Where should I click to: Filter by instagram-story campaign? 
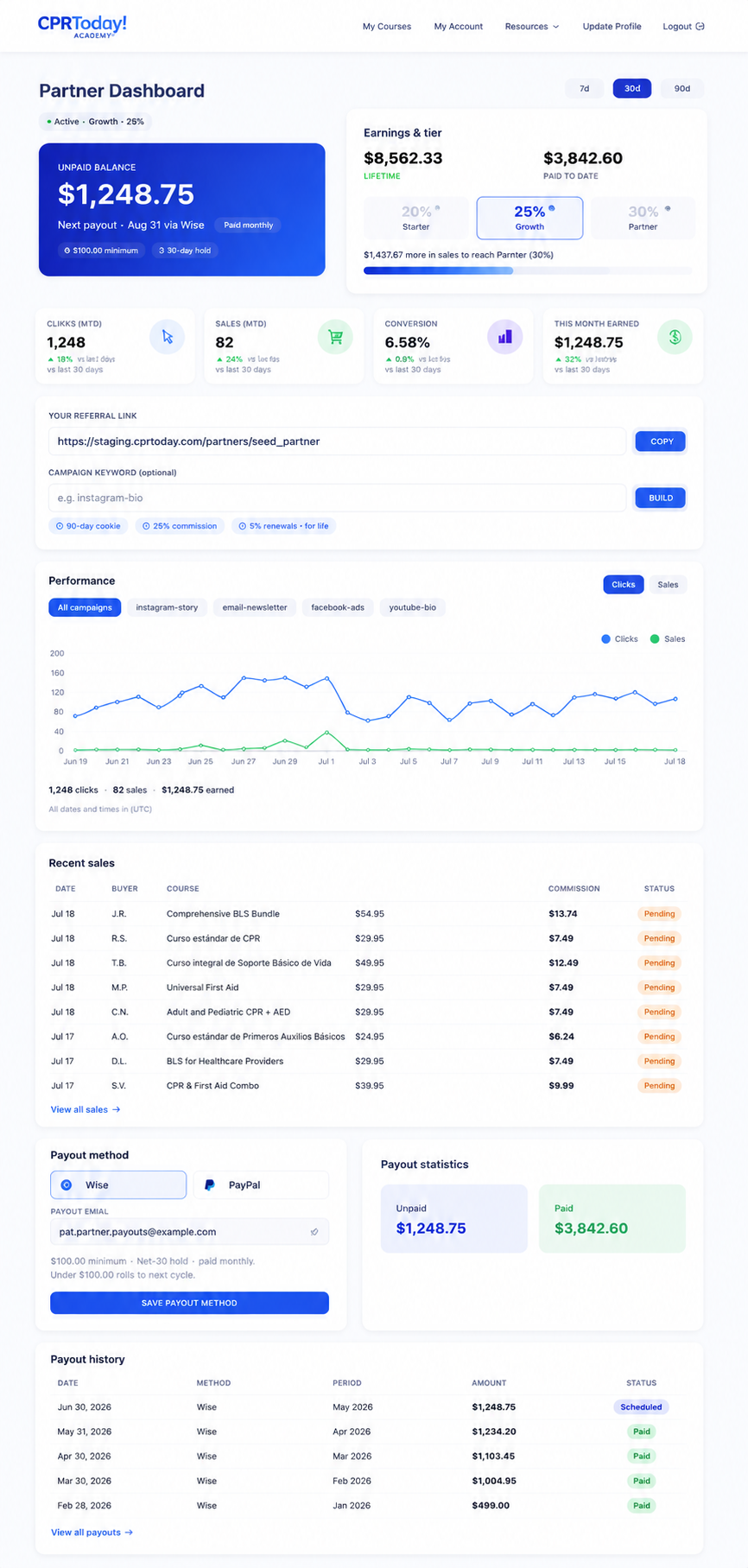tap(167, 607)
